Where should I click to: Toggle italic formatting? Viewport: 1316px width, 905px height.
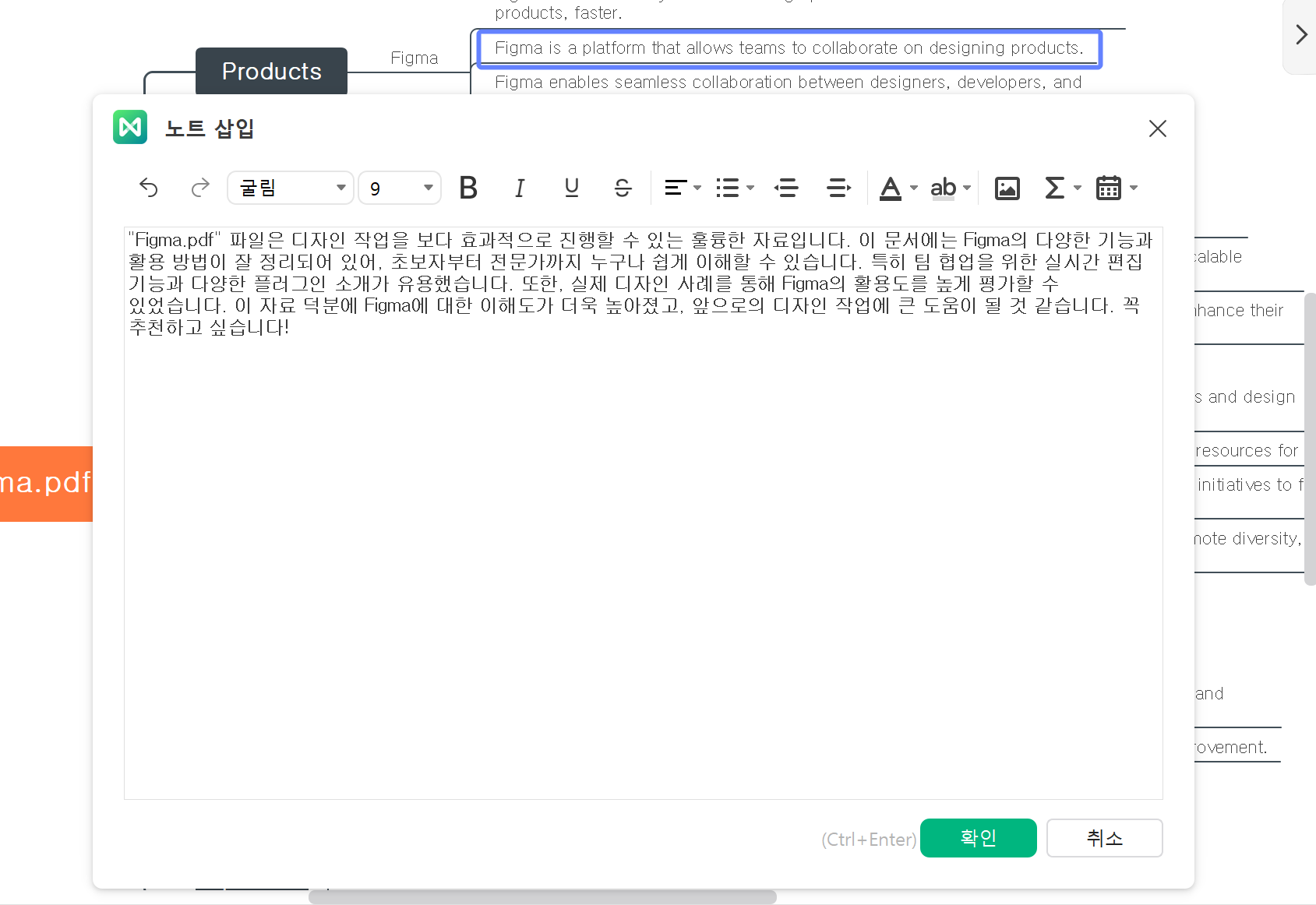point(520,188)
